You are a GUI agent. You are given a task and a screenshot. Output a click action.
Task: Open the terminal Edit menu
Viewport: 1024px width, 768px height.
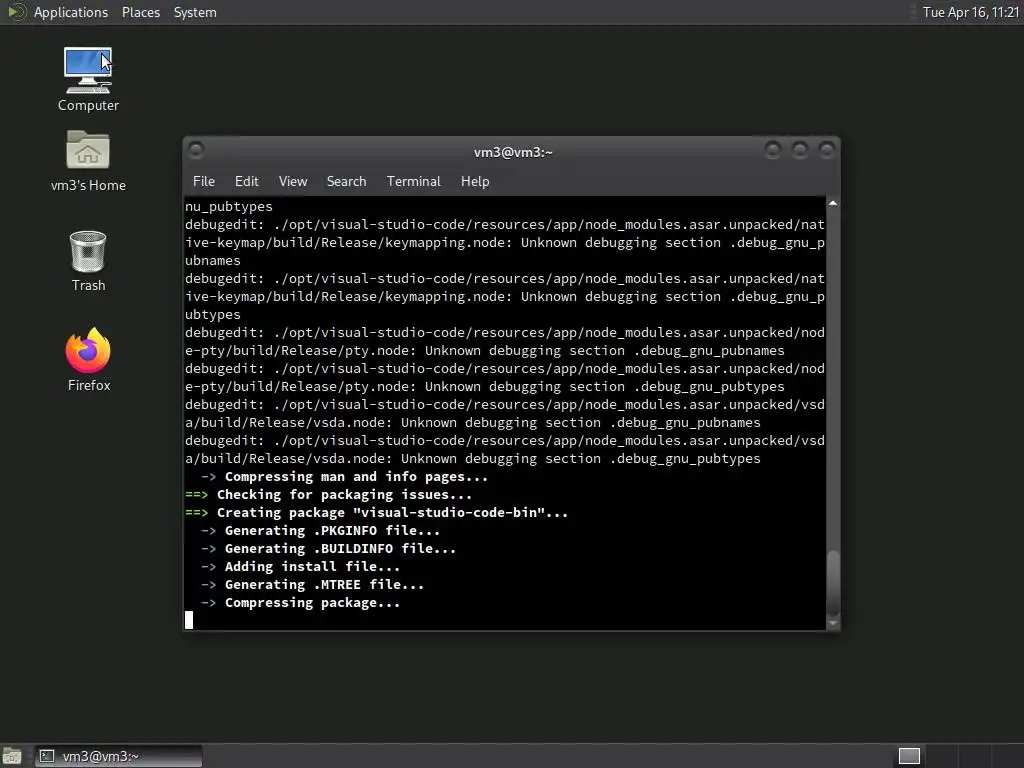pyautogui.click(x=246, y=182)
